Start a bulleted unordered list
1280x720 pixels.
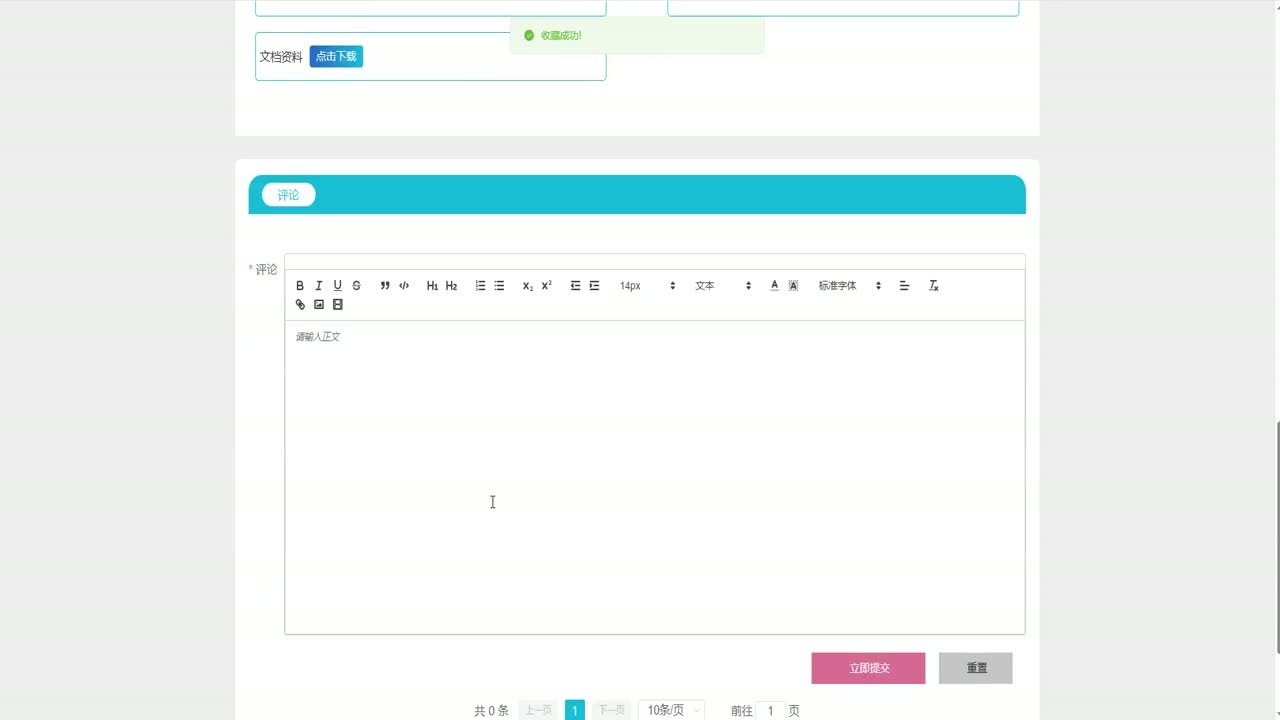499,286
